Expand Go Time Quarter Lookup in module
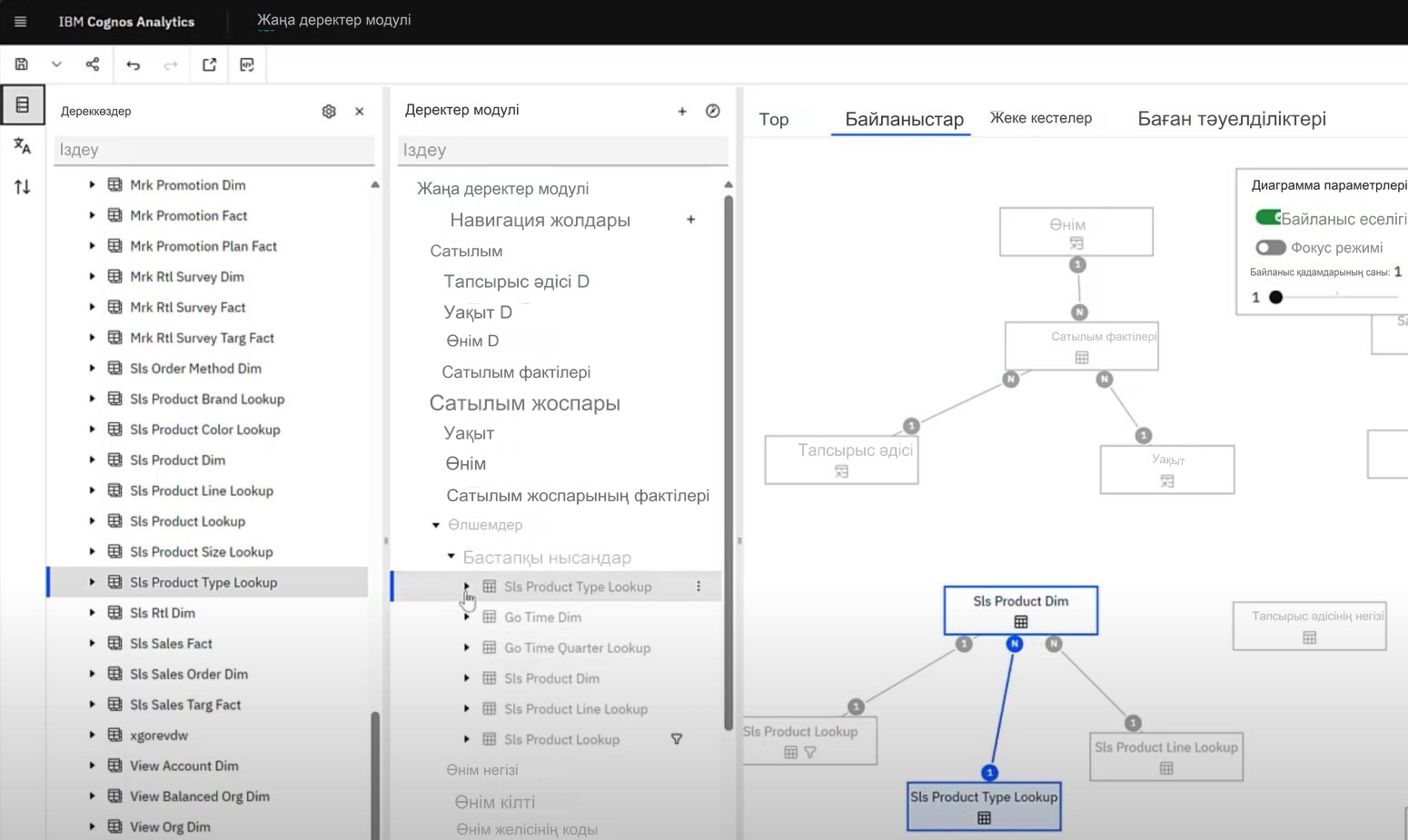1408x840 pixels. [x=467, y=647]
